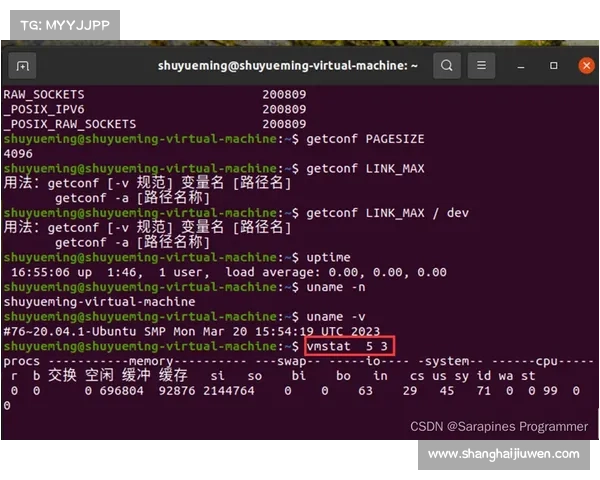Open the hamburger menu button
Screen dimensions: 600x480
[481, 65]
